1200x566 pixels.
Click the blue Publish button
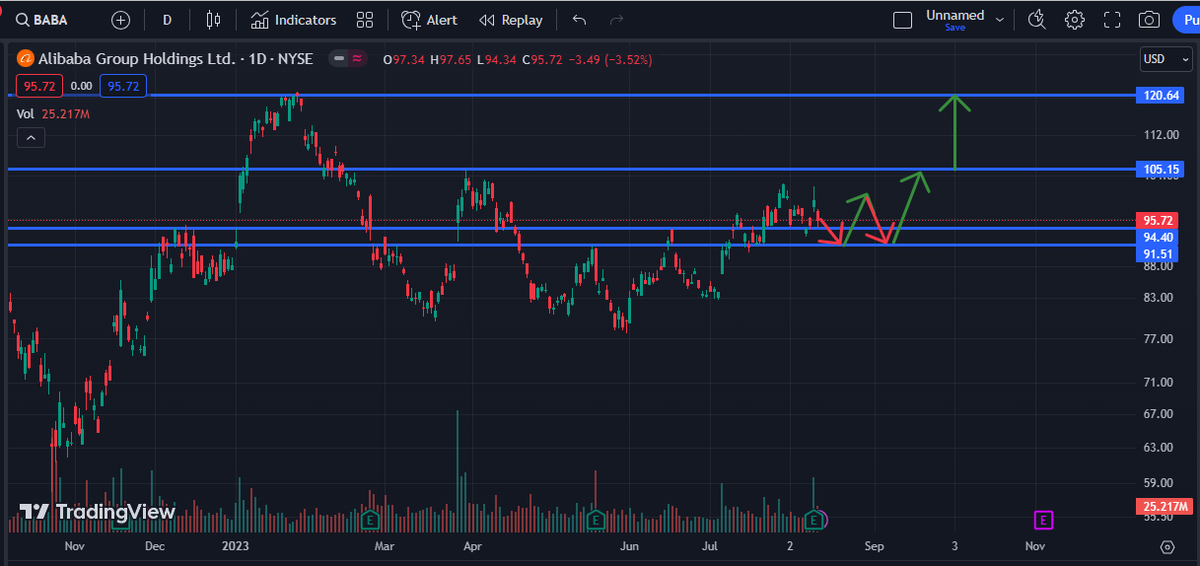pos(1188,20)
